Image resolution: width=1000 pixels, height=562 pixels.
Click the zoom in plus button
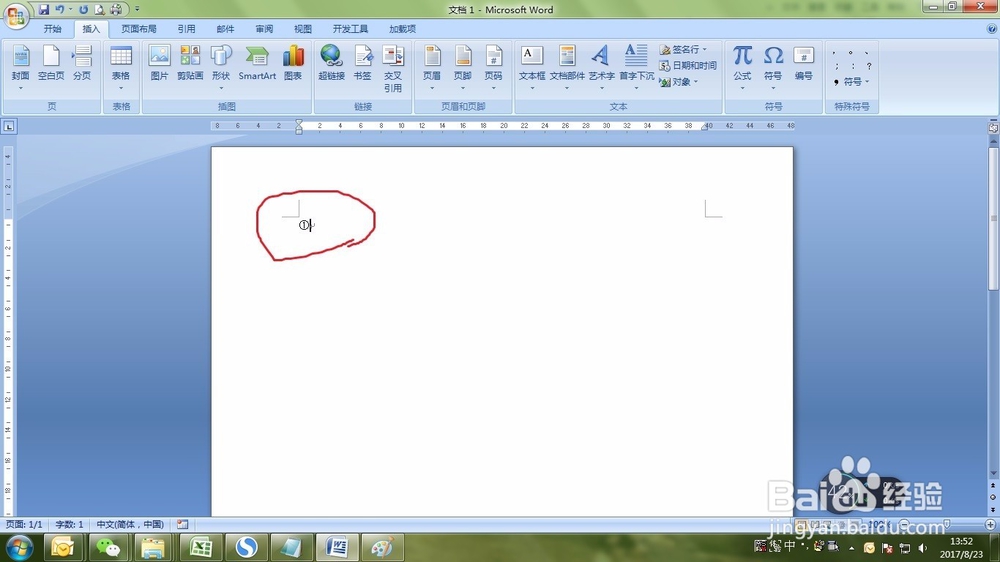click(x=990, y=524)
